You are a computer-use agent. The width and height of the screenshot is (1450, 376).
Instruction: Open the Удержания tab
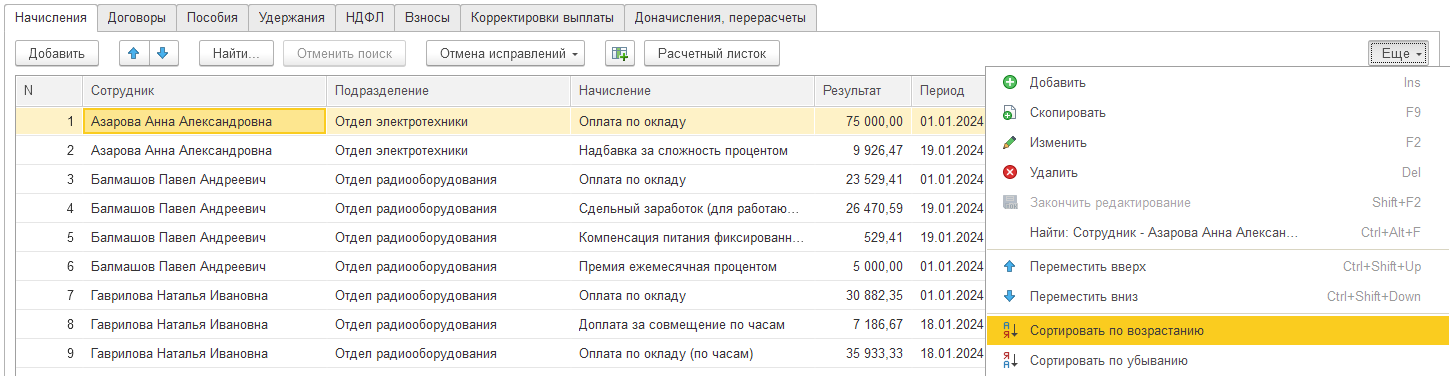(291, 17)
